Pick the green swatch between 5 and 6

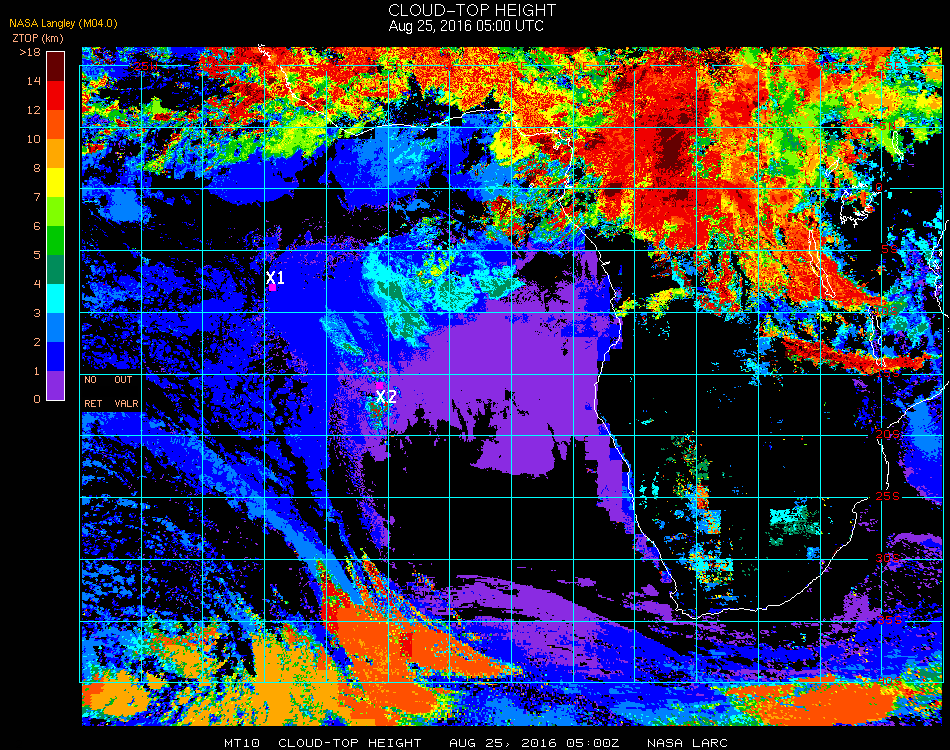(55, 241)
